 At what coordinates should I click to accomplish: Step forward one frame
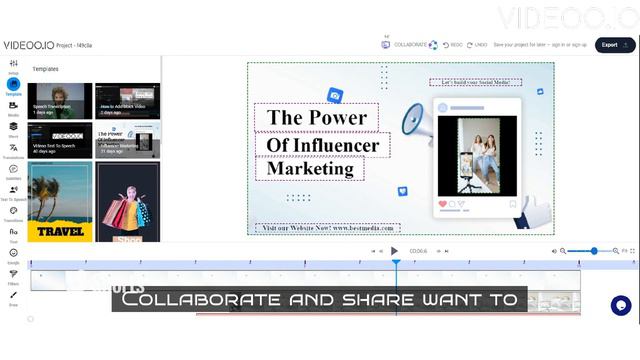pos(438,251)
